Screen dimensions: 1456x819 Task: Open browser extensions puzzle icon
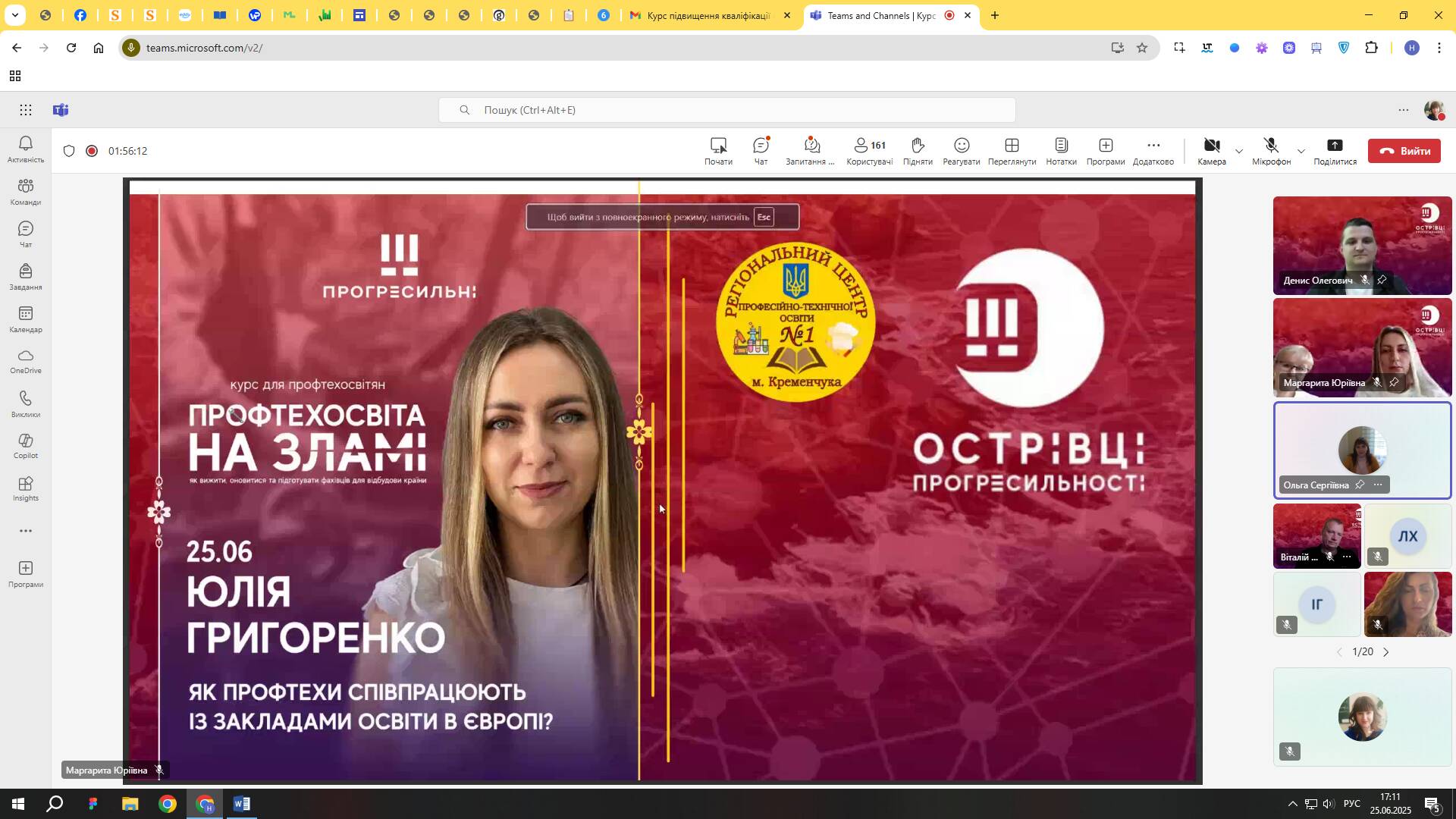[1371, 48]
